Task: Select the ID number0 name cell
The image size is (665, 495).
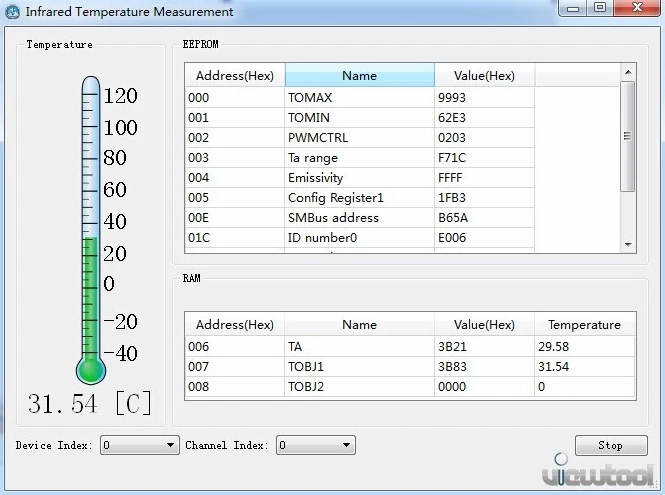Action: pos(360,238)
